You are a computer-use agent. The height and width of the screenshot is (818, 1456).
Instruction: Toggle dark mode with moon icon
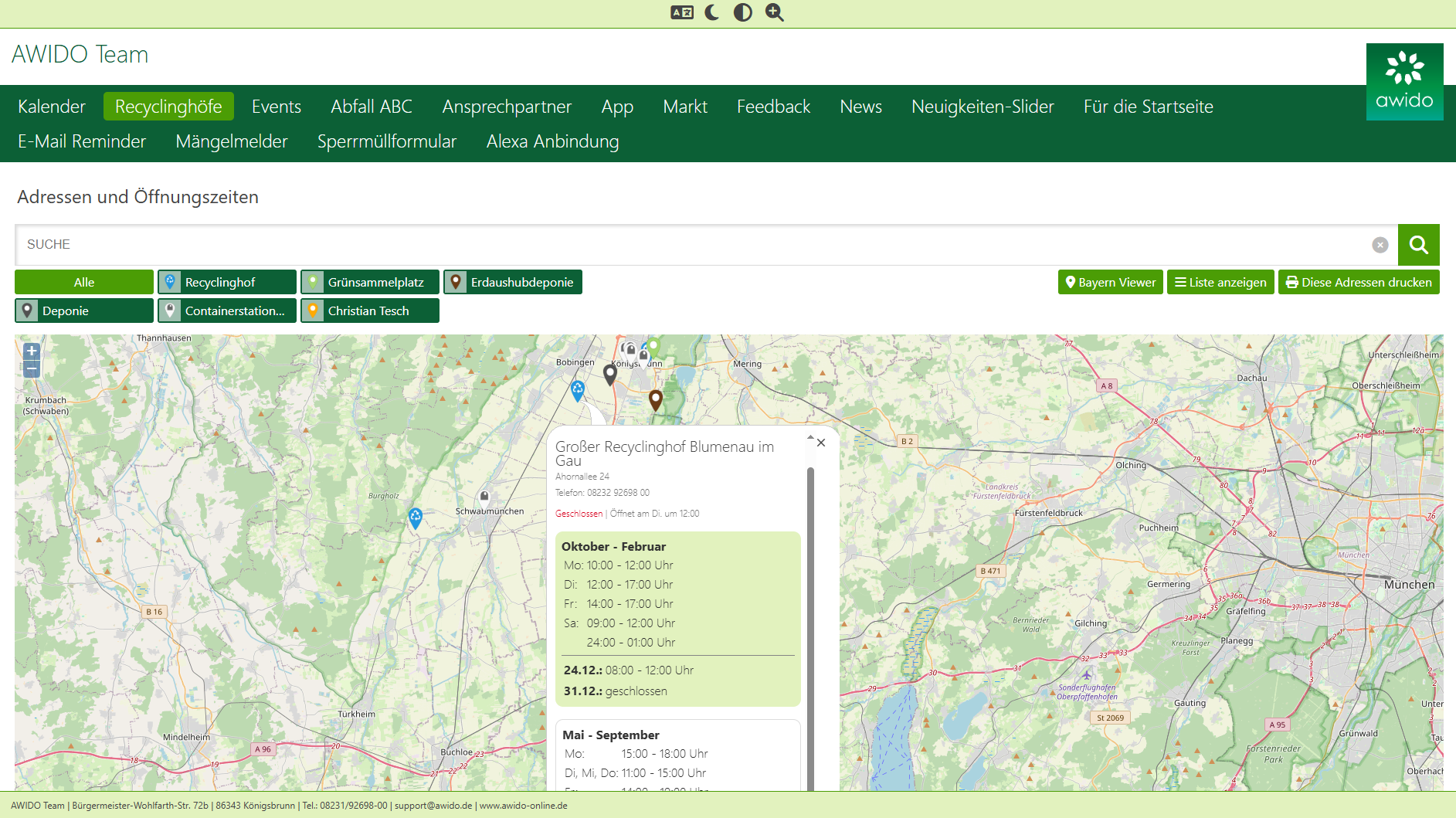tap(711, 12)
